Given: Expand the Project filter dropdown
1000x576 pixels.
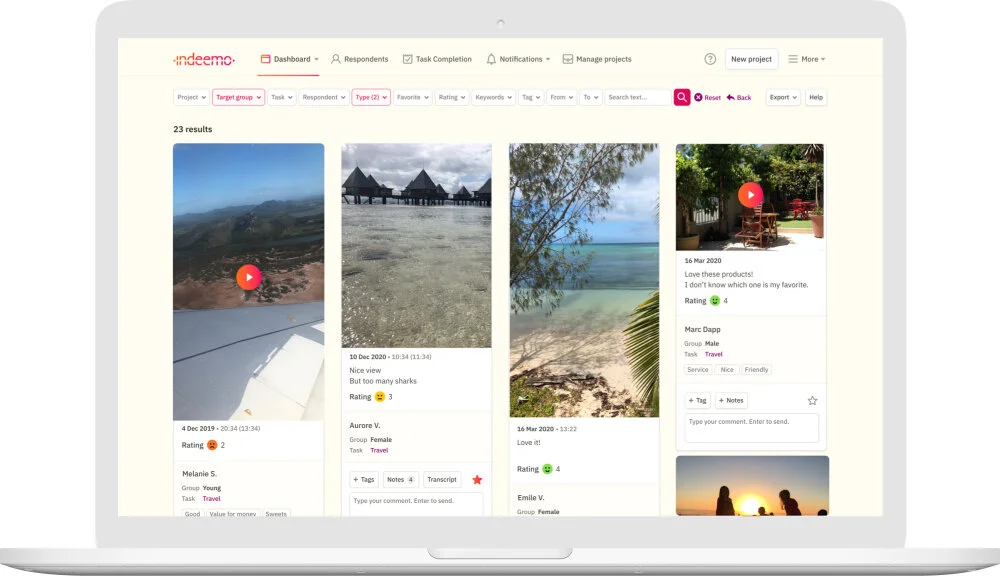Looking at the screenshot, I should 191,97.
